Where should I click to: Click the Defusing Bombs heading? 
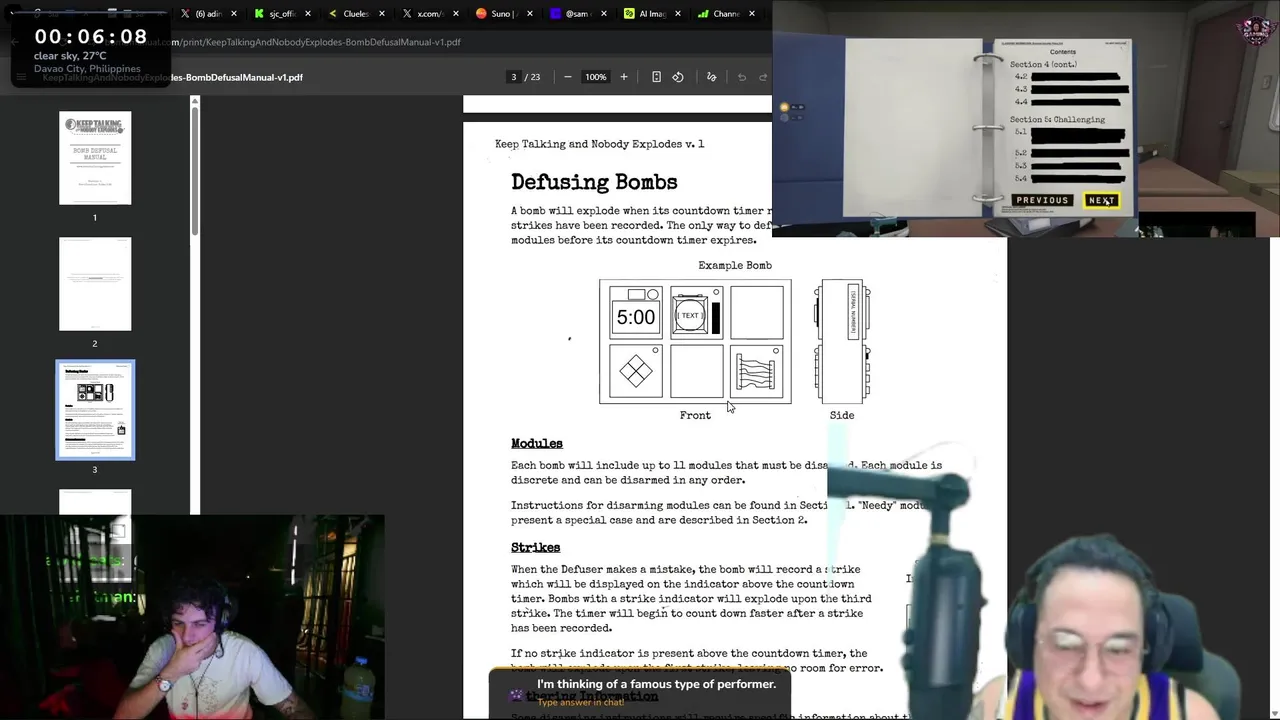pos(594,182)
